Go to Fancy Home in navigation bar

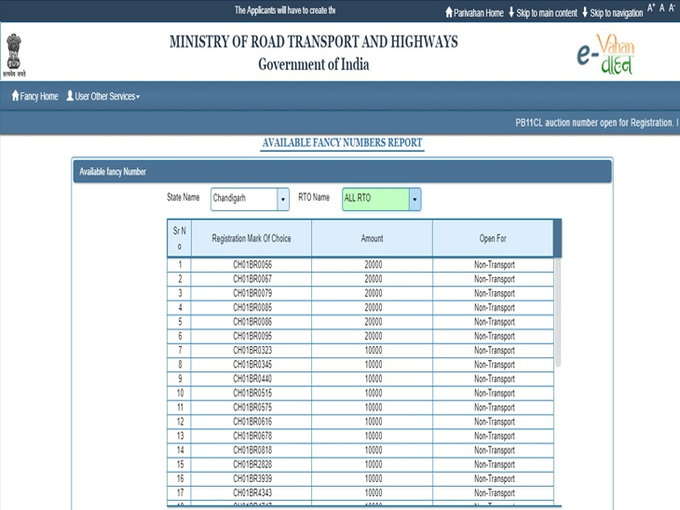39,96
